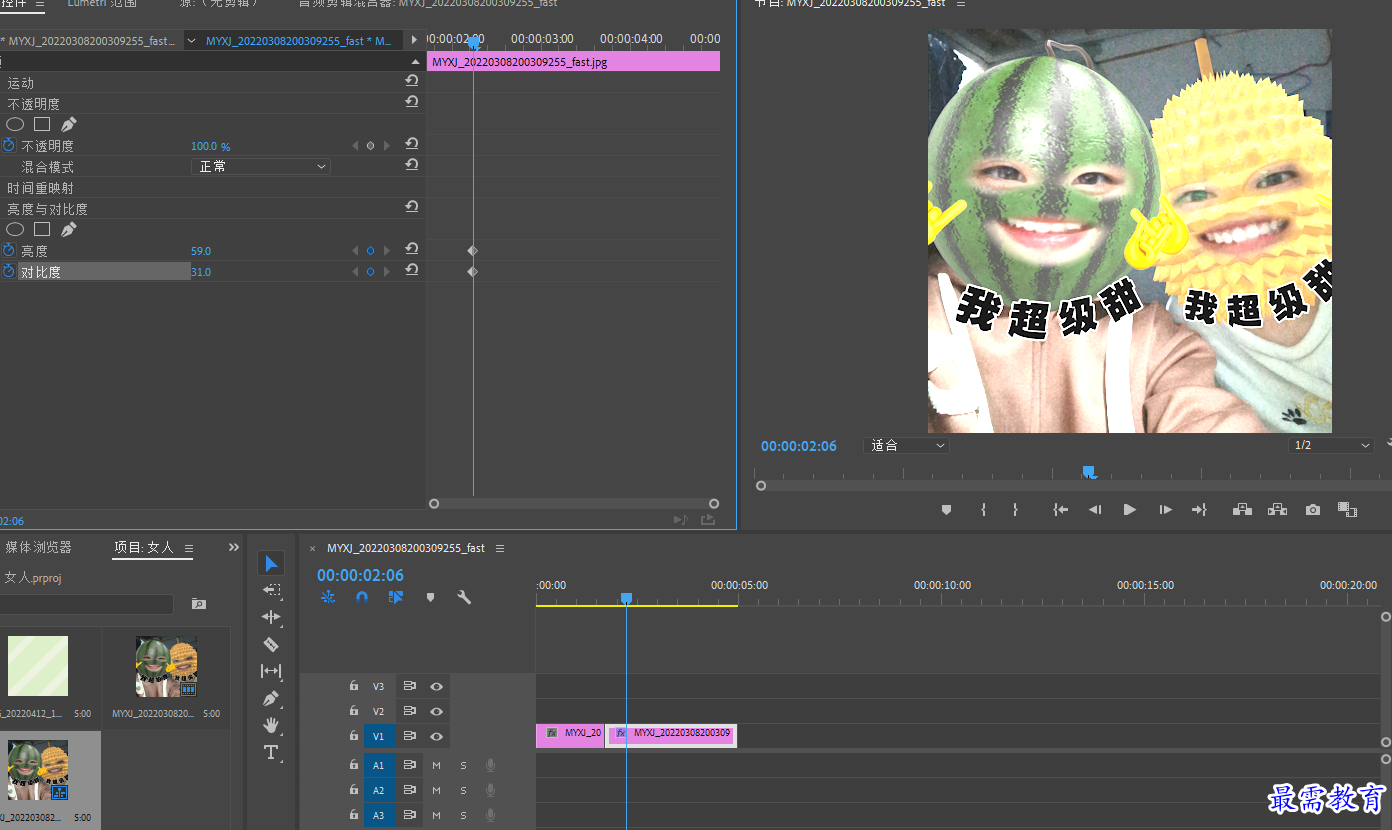Switch to the 媒体浏览器 tab

click(38, 548)
